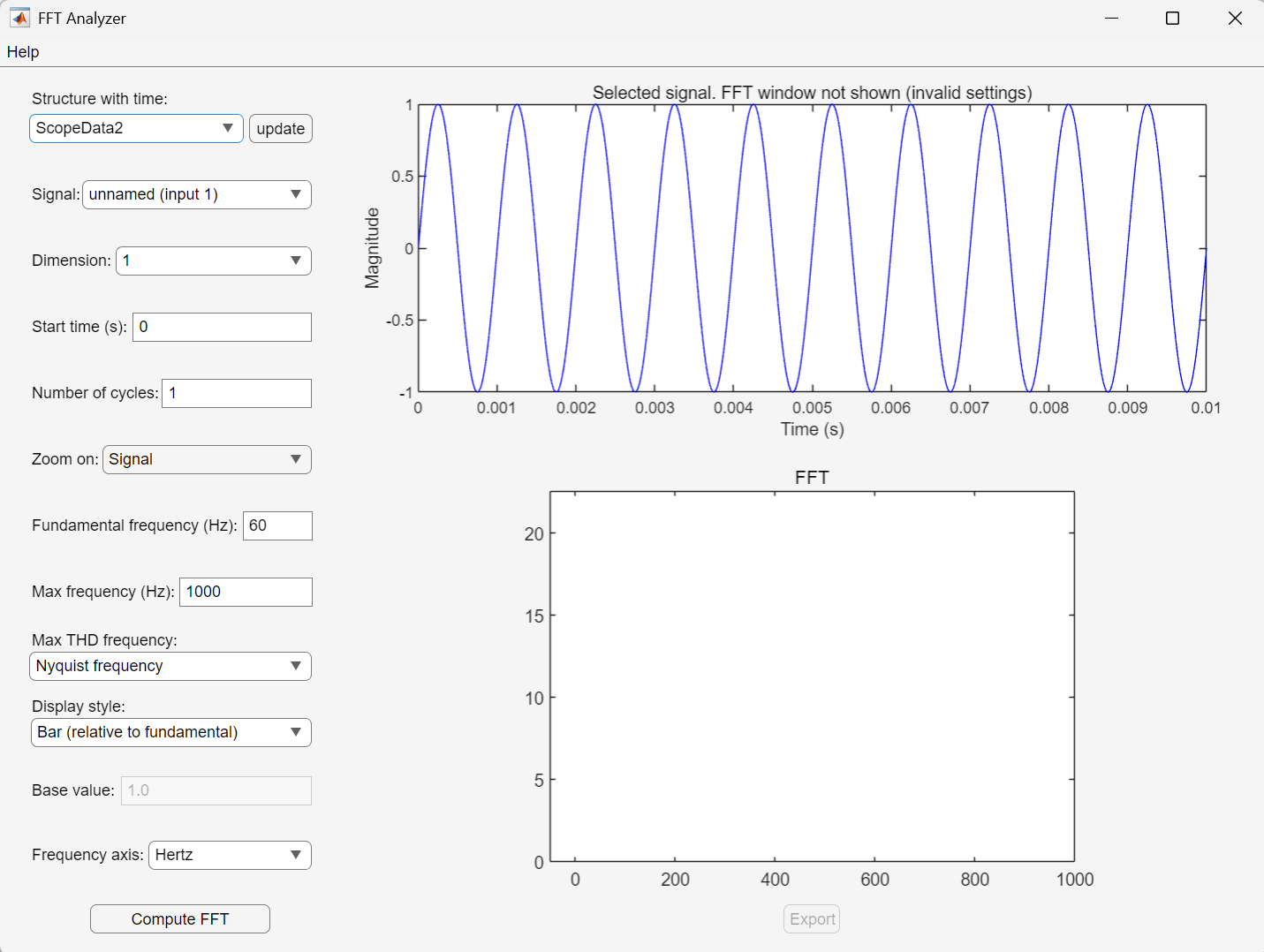
Task: Click the Display style label
Action: click(x=79, y=706)
